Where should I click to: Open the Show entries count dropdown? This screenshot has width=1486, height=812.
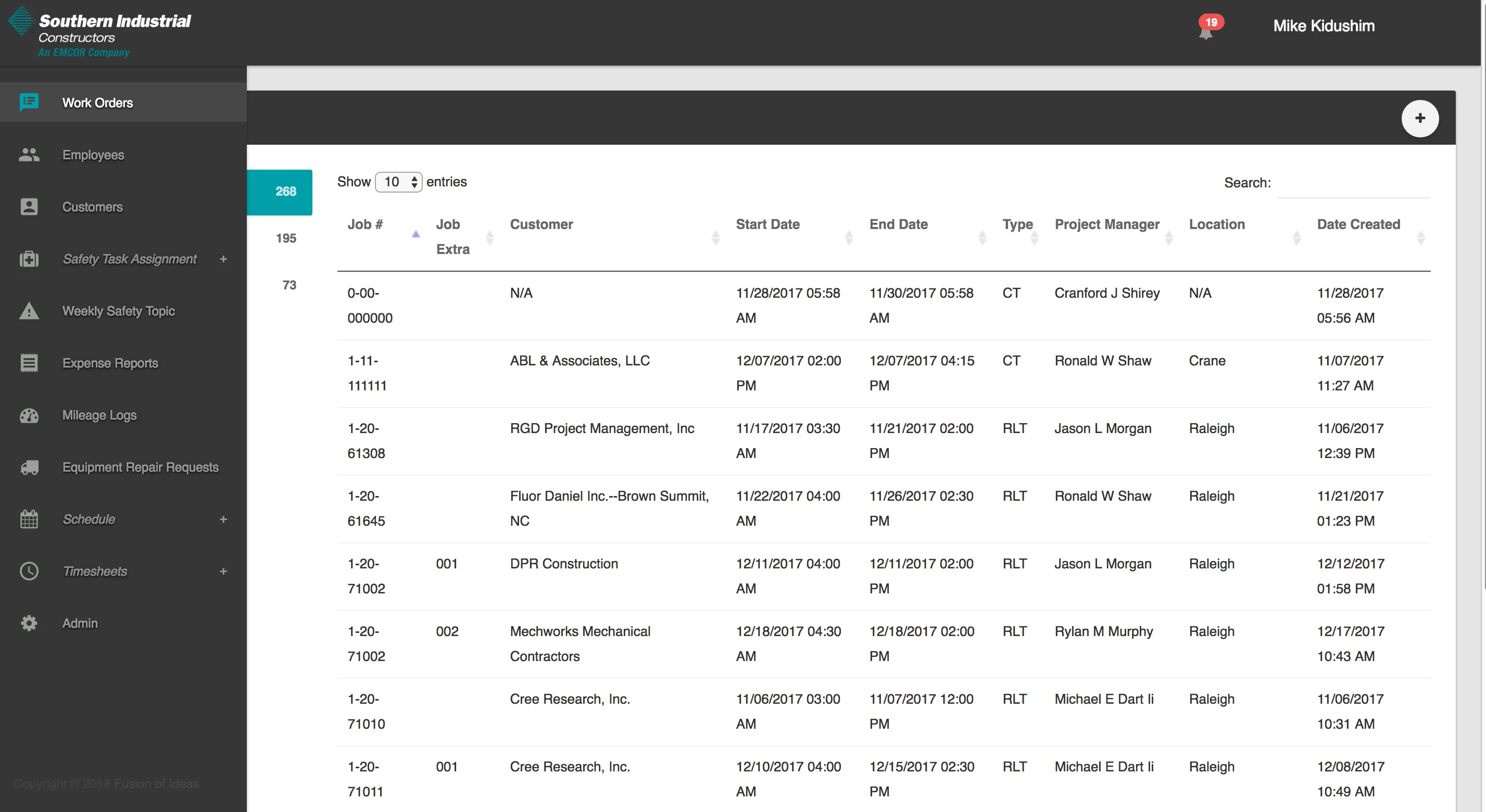(x=398, y=182)
